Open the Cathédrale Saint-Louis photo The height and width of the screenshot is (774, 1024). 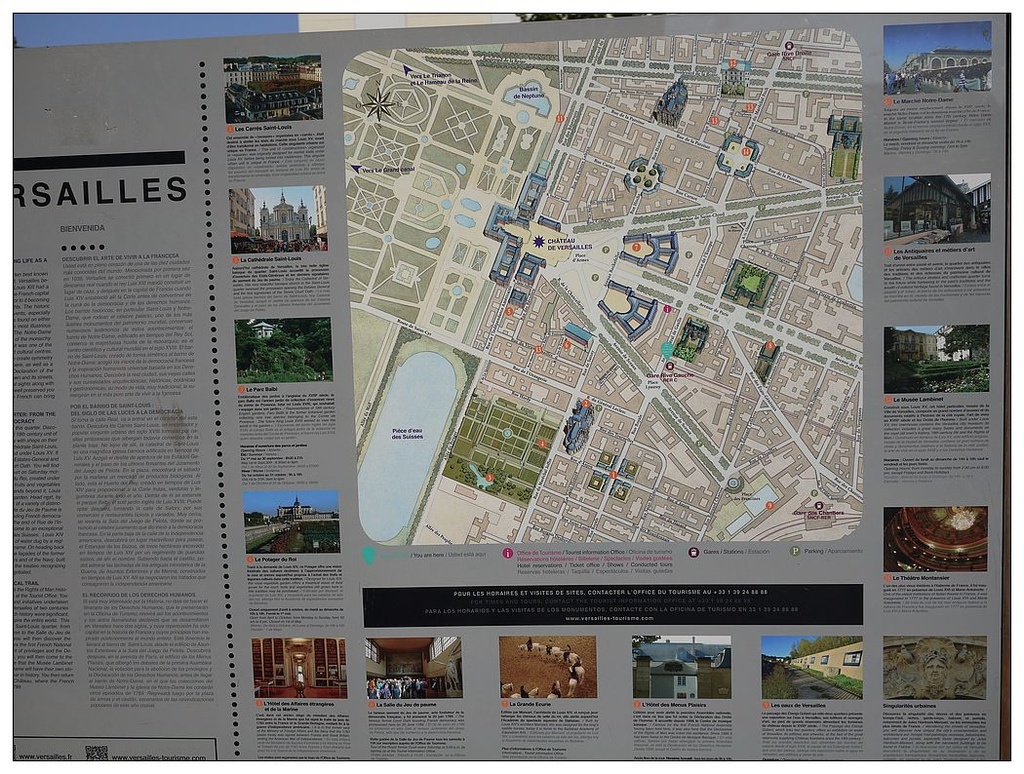coord(278,219)
